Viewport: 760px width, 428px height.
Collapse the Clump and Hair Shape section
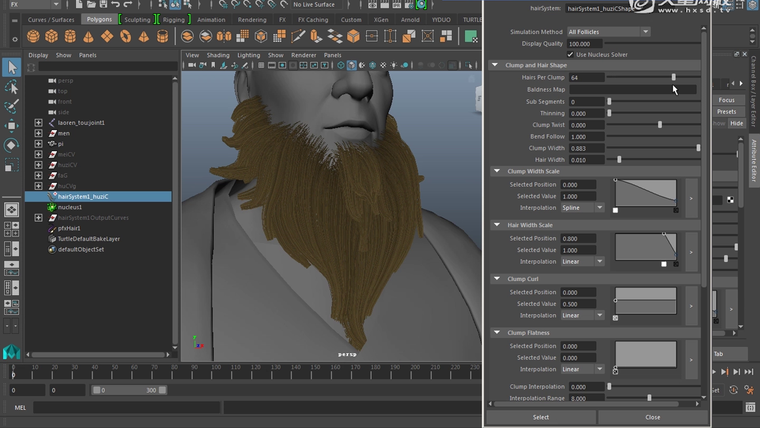[495, 65]
